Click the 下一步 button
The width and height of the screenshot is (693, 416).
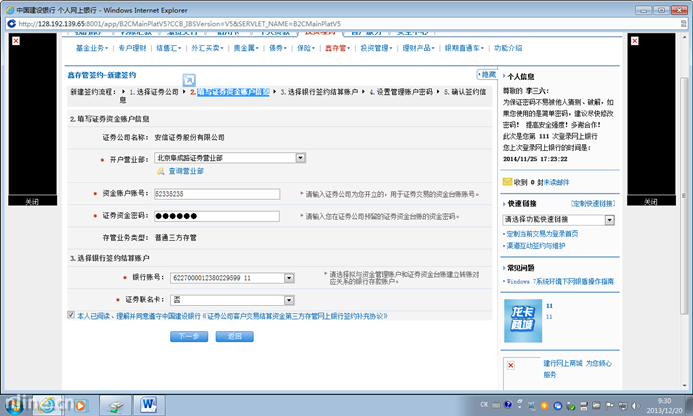(x=189, y=336)
